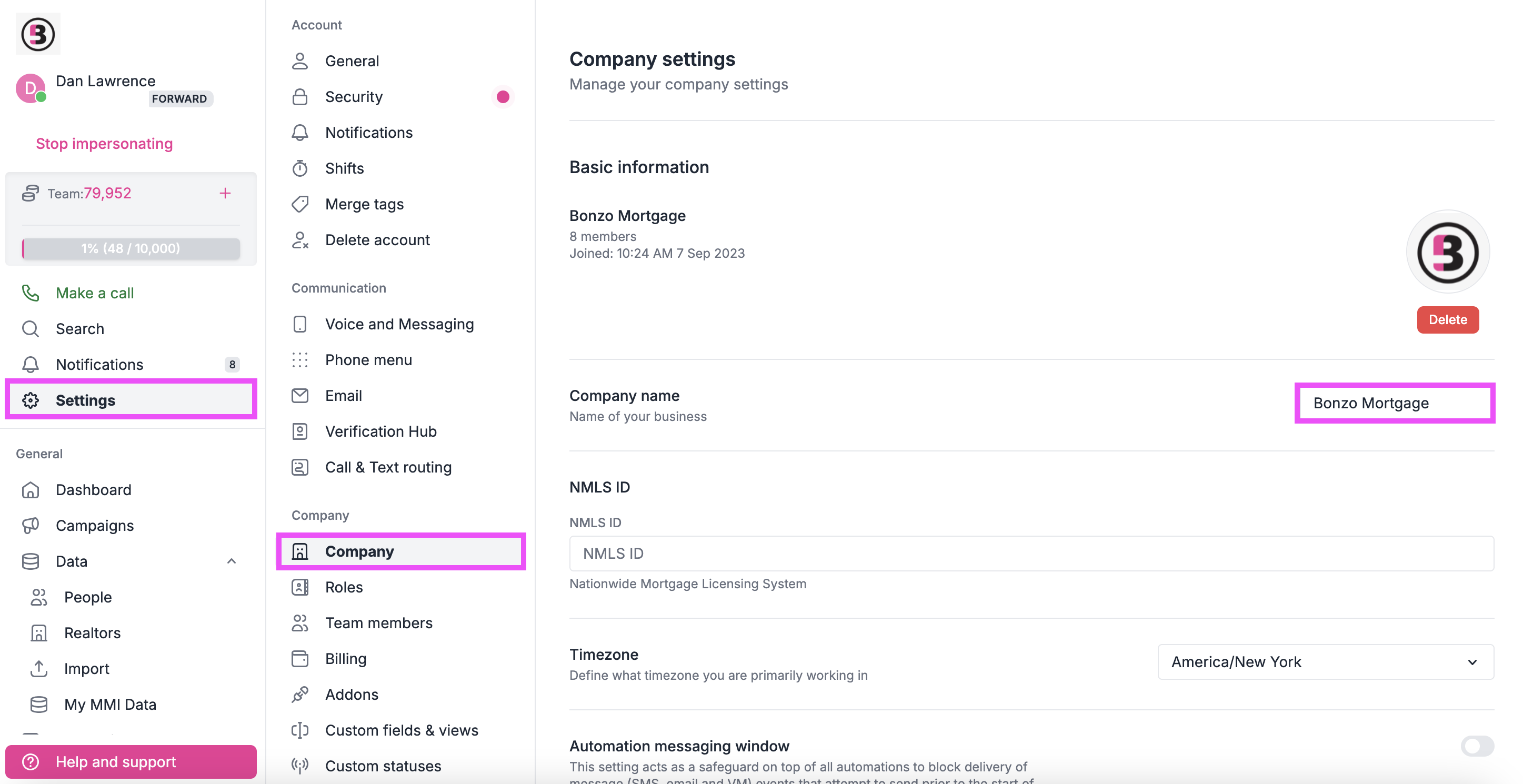Click Dan Lawrence's avatar icon
Viewport: 1523px width, 784px height.
click(31, 88)
